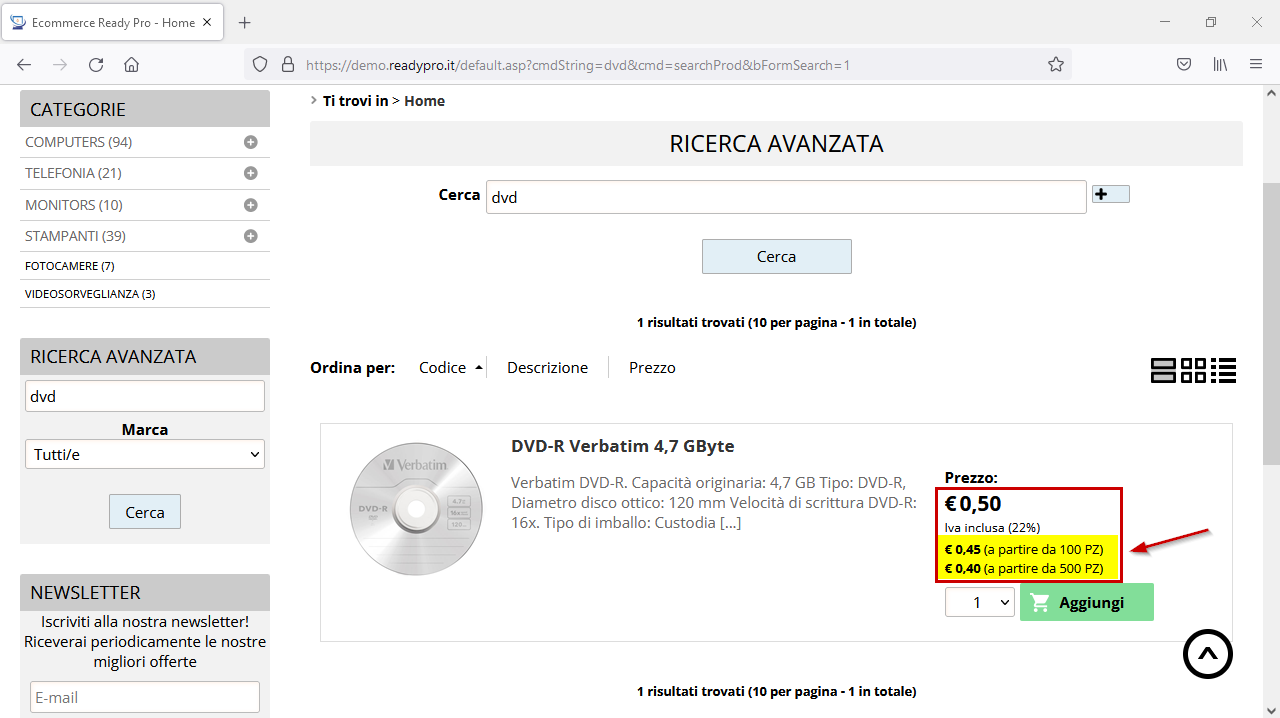Open the Marca brand dropdown
Viewport: 1280px width, 718px height.
pyautogui.click(x=145, y=454)
